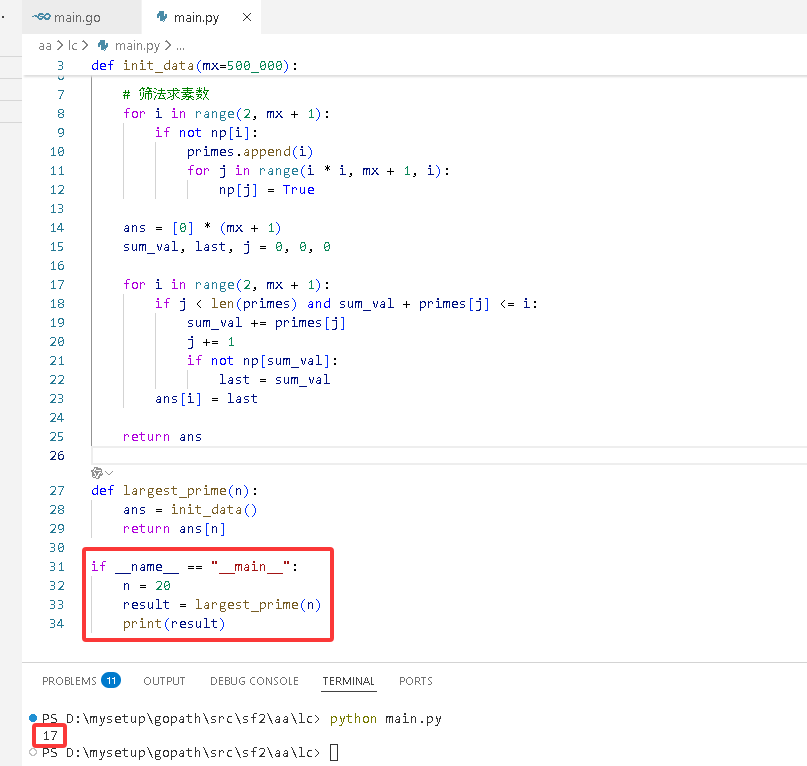Click 'result = largest_prime(n)' on line 33
Screen dimensions: 807x766
[222, 605]
